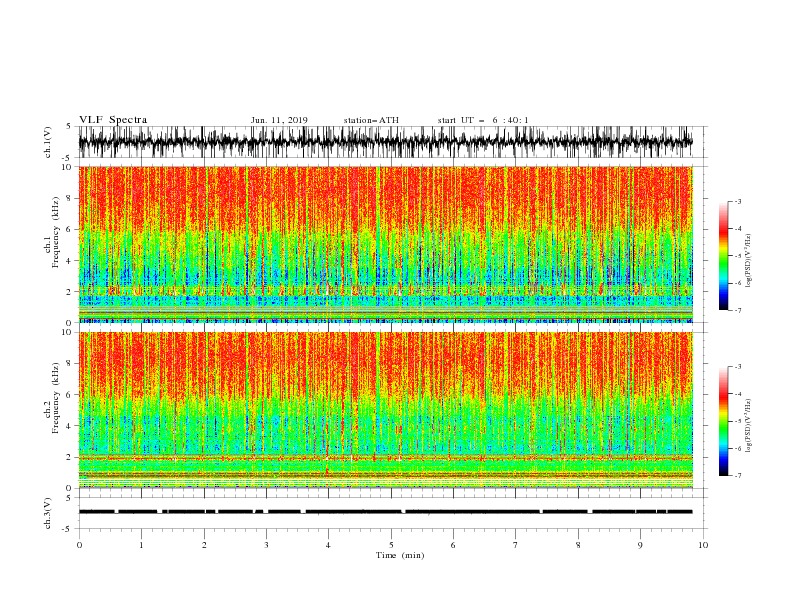Click the ch.1 colorbar "log(PSD)(V²/Hz)" label
This screenshot has height=612, width=792.
[x=748, y=261]
